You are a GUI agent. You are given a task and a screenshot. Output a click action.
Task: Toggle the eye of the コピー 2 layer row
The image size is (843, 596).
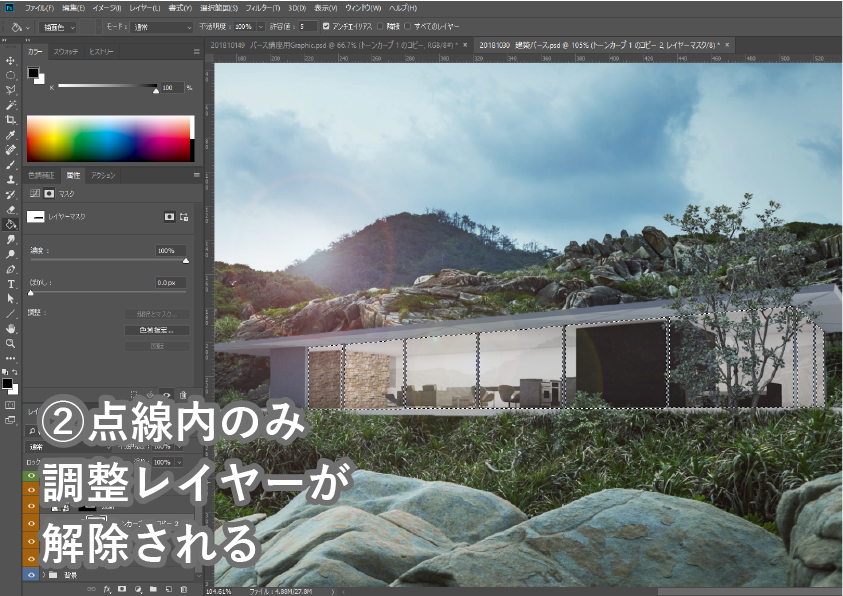(x=31, y=523)
